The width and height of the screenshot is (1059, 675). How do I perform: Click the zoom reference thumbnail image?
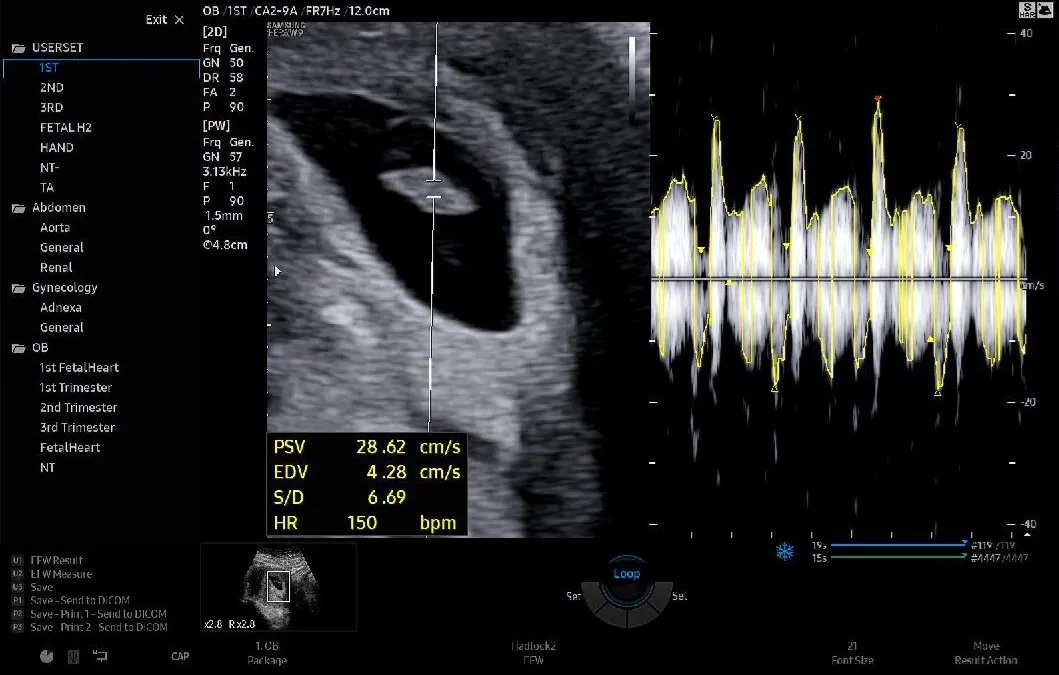278,586
